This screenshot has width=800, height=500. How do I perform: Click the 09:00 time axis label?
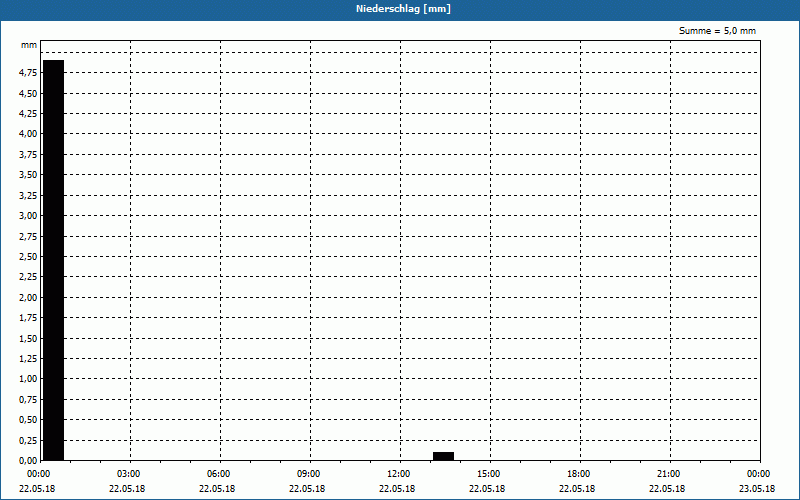click(309, 474)
